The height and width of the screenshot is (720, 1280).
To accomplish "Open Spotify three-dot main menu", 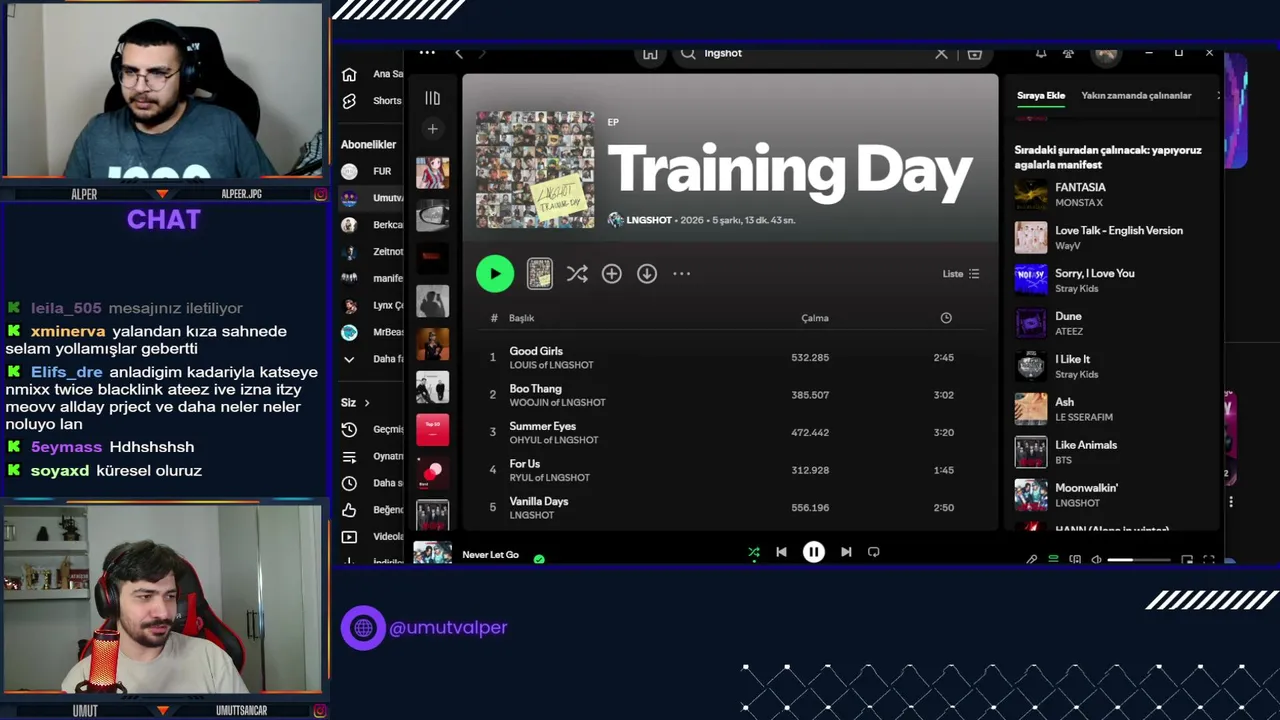I will point(427,53).
